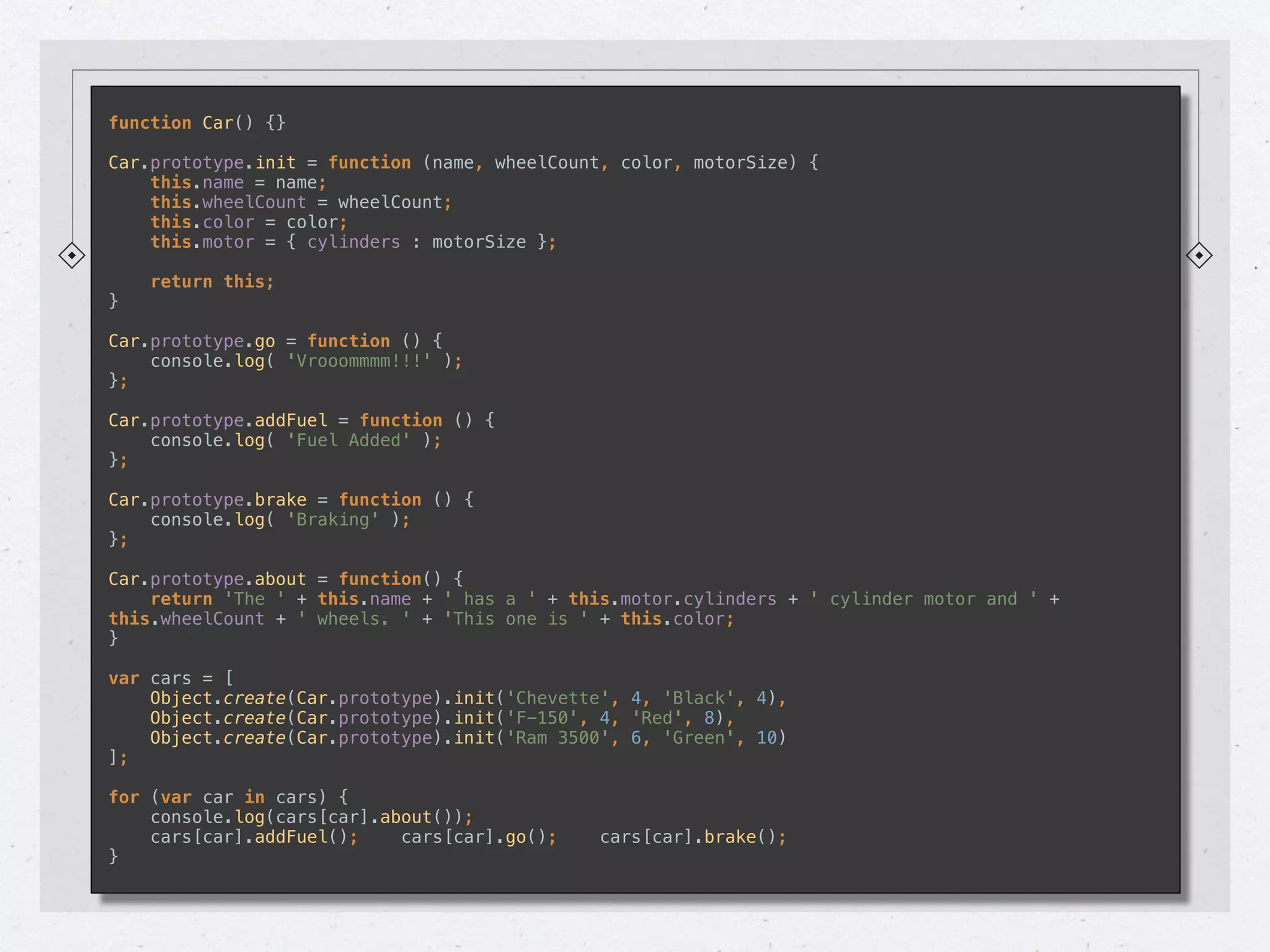Click 'cars[car].brake();' call in loop
This screenshot has height=952, width=1270.
(x=693, y=837)
